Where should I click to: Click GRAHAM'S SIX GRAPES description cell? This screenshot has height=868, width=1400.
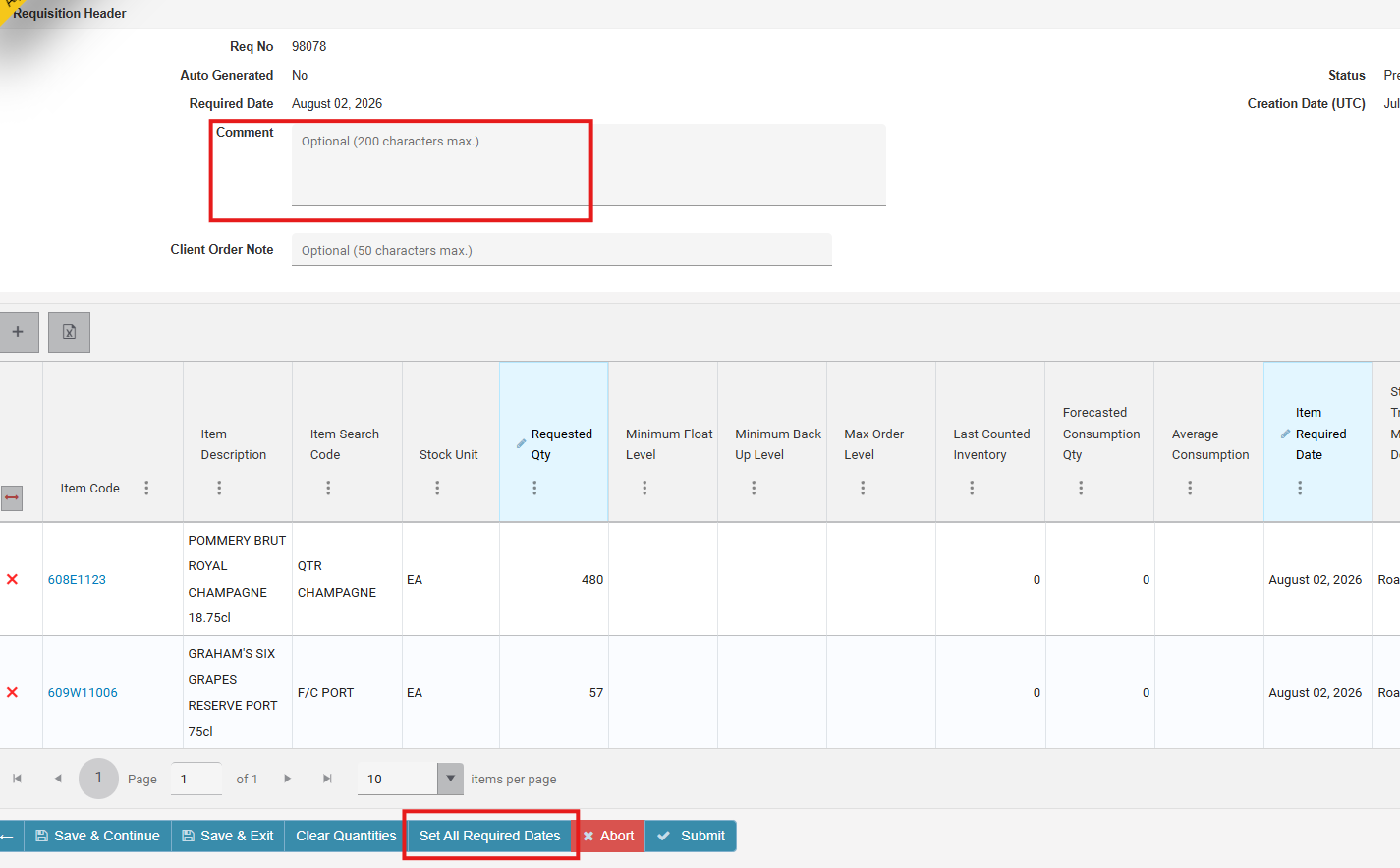point(237,692)
